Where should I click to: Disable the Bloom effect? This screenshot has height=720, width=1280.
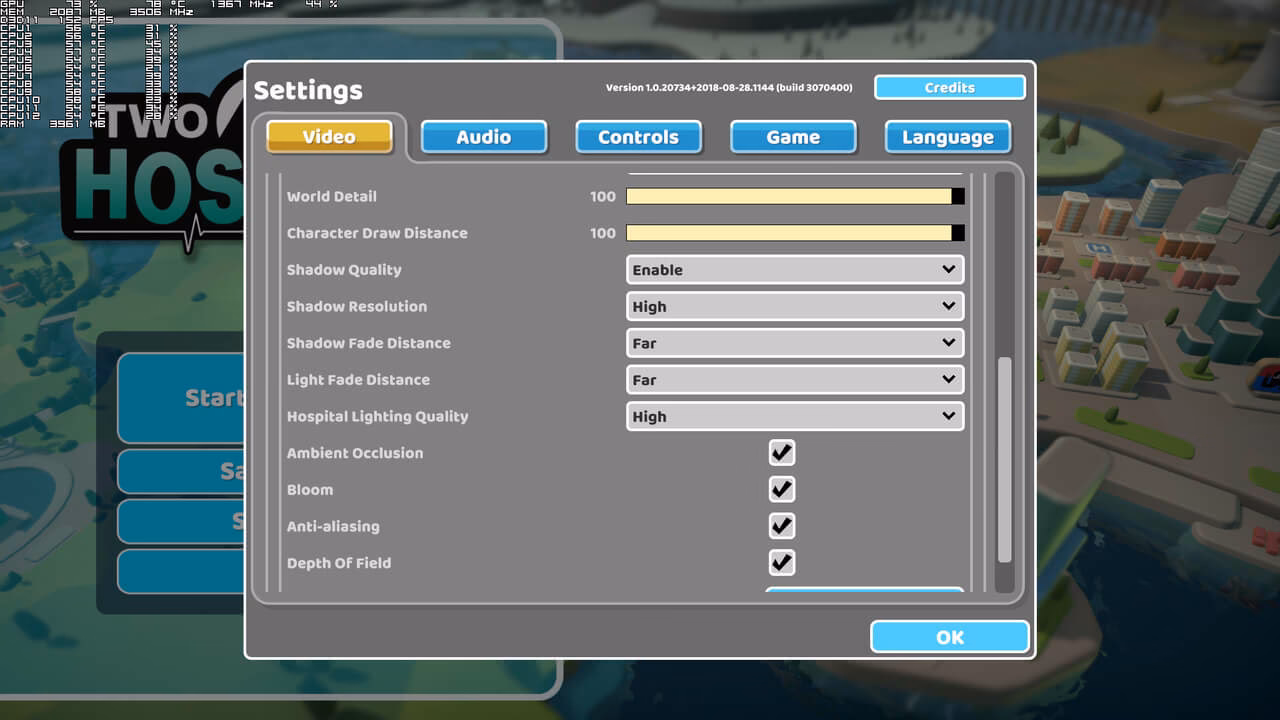(x=781, y=489)
